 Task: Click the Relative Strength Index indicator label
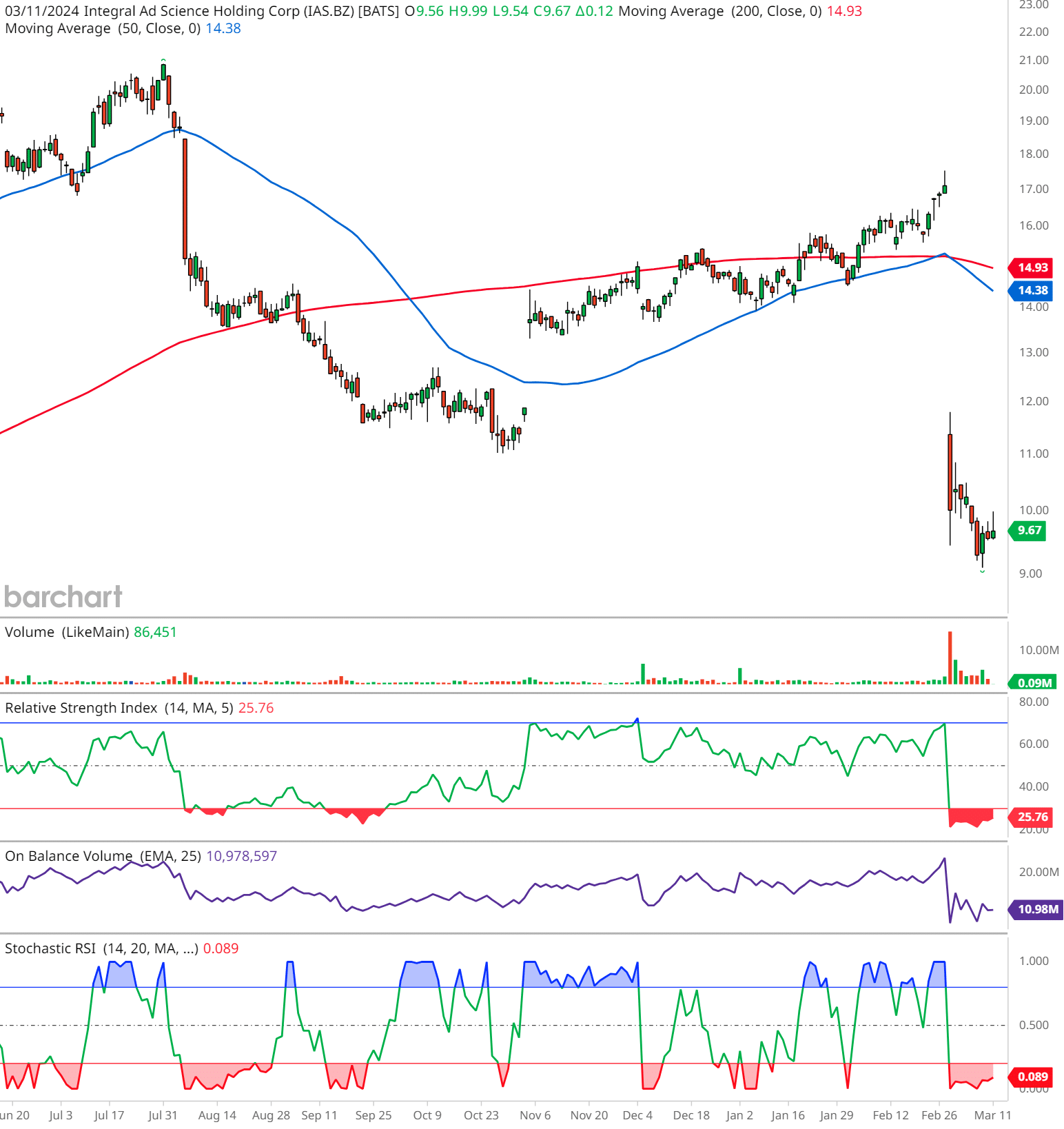(x=119, y=708)
